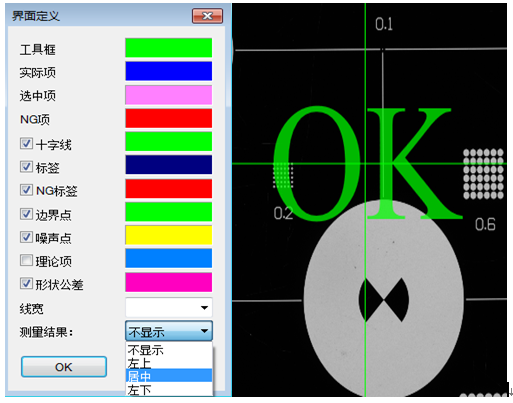
Task: Toggle the NG标签 checkbox
Action: pos(26,190)
